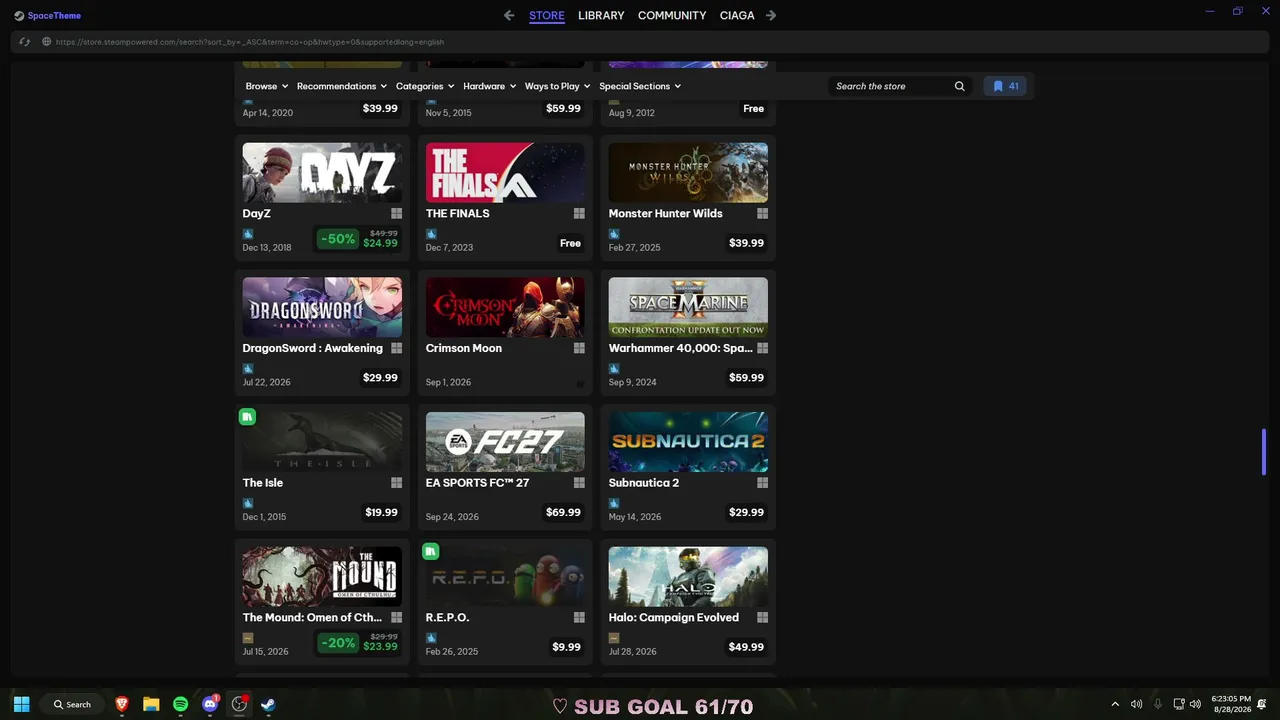This screenshot has height=720, width=1280.
Task: Open the taskbar clock and date
Action: 1231,704
